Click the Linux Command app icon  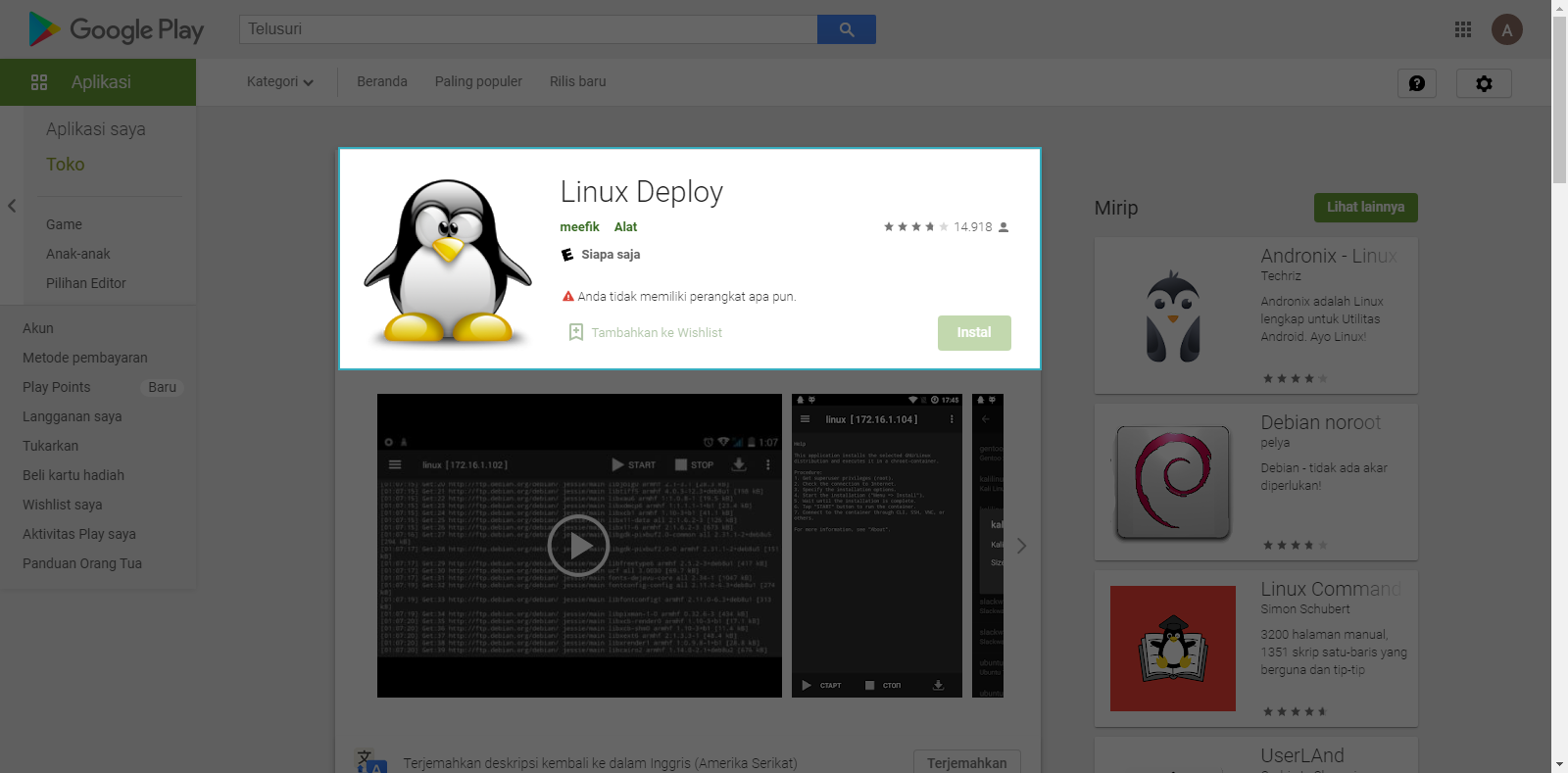(1173, 649)
